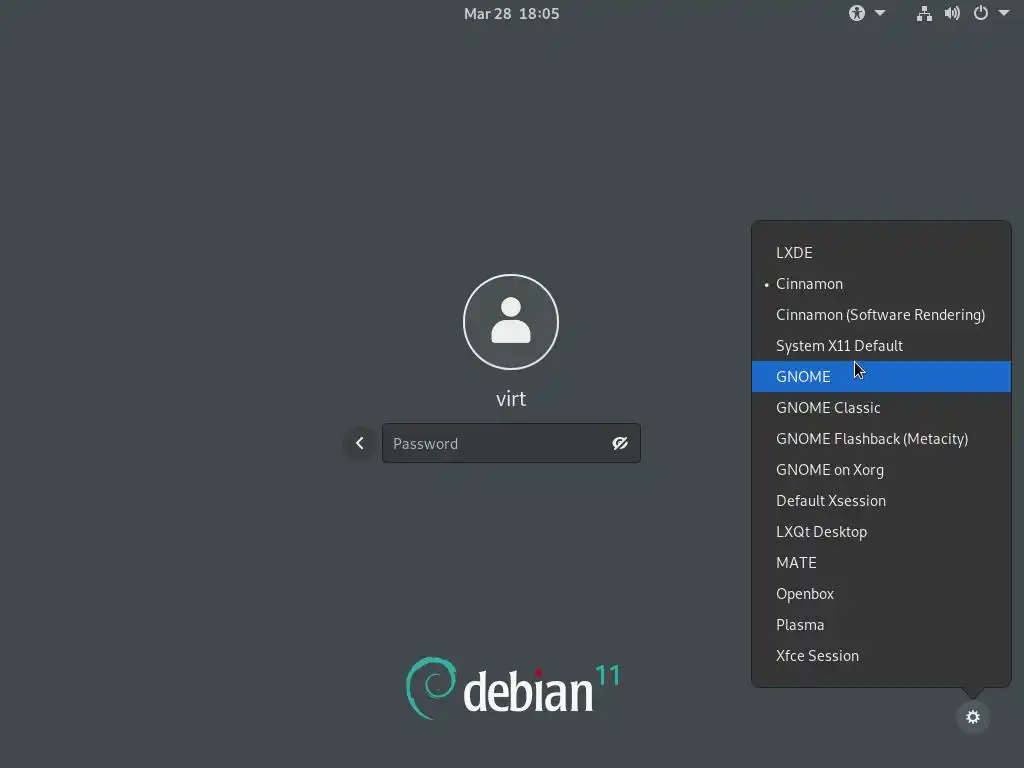This screenshot has height=768, width=1024.
Task: Select the highlighted GNOME session
Action: 881,377
